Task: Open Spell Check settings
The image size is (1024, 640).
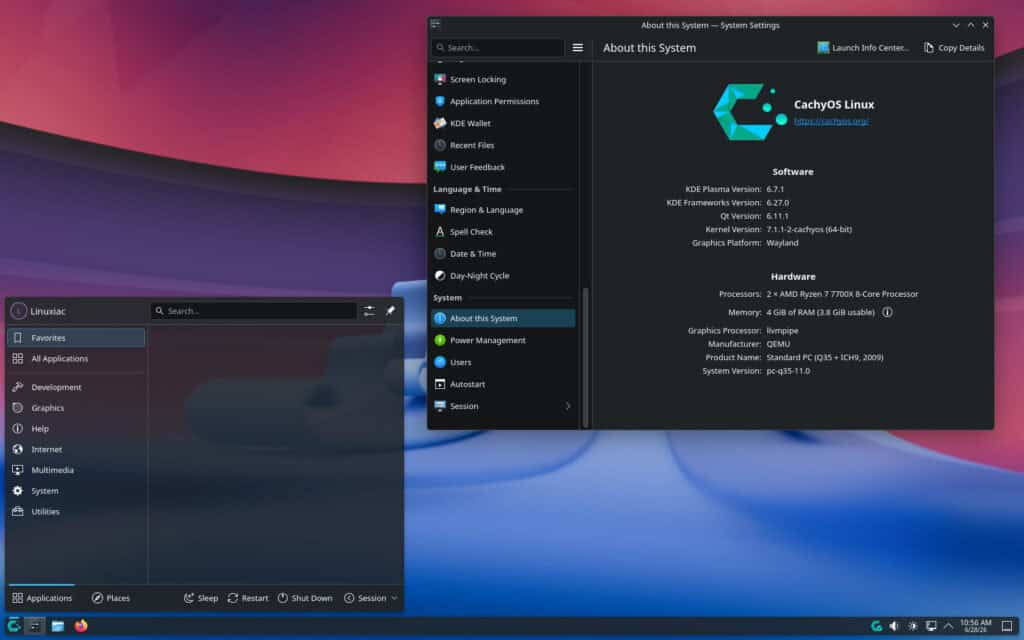Action: tap(503, 232)
